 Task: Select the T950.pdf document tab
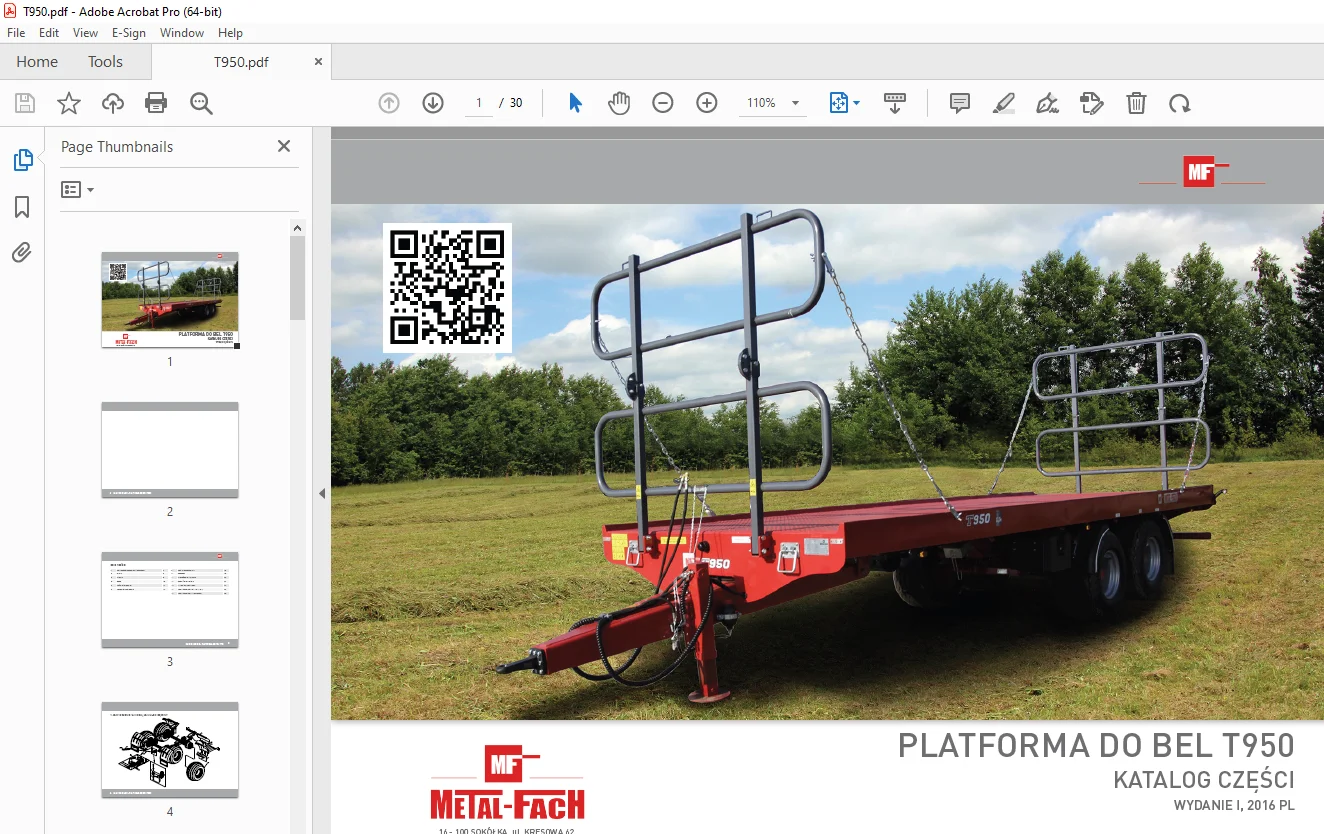[x=241, y=62]
